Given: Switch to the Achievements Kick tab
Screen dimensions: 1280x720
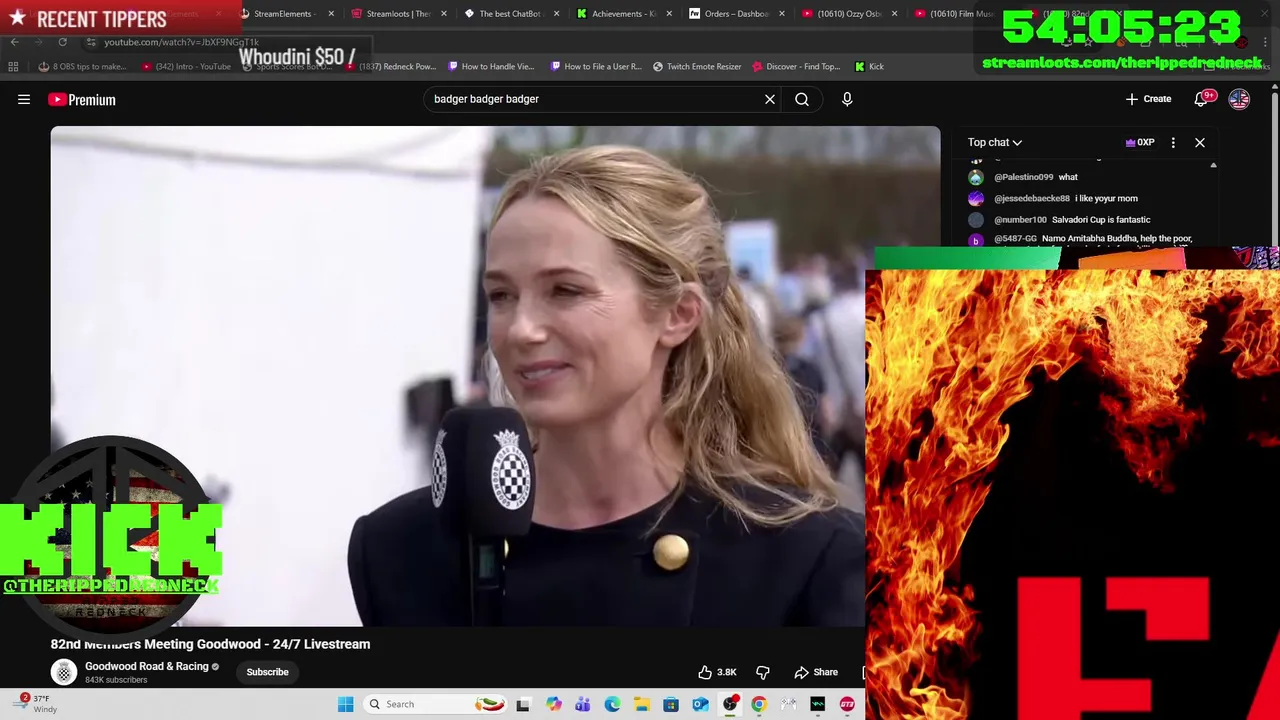Looking at the screenshot, I should coord(623,14).
